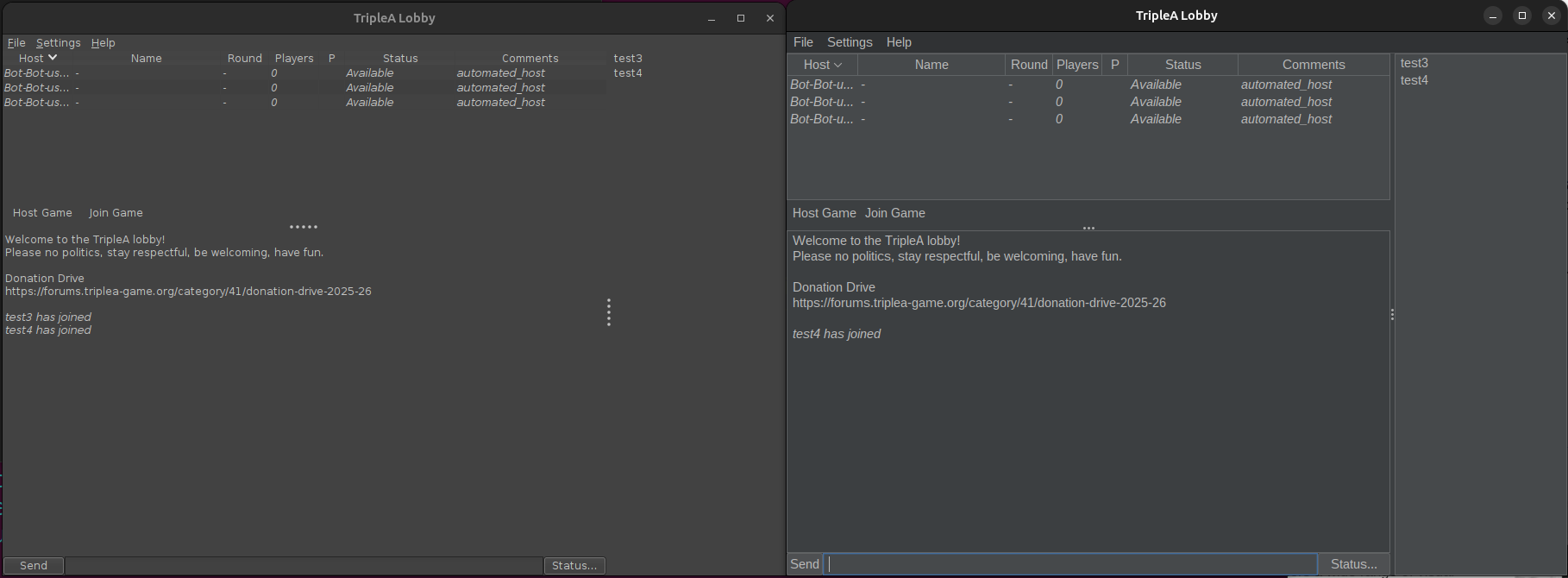
Task: Click Join Game in right lobby window
Action: click(894, 213)
